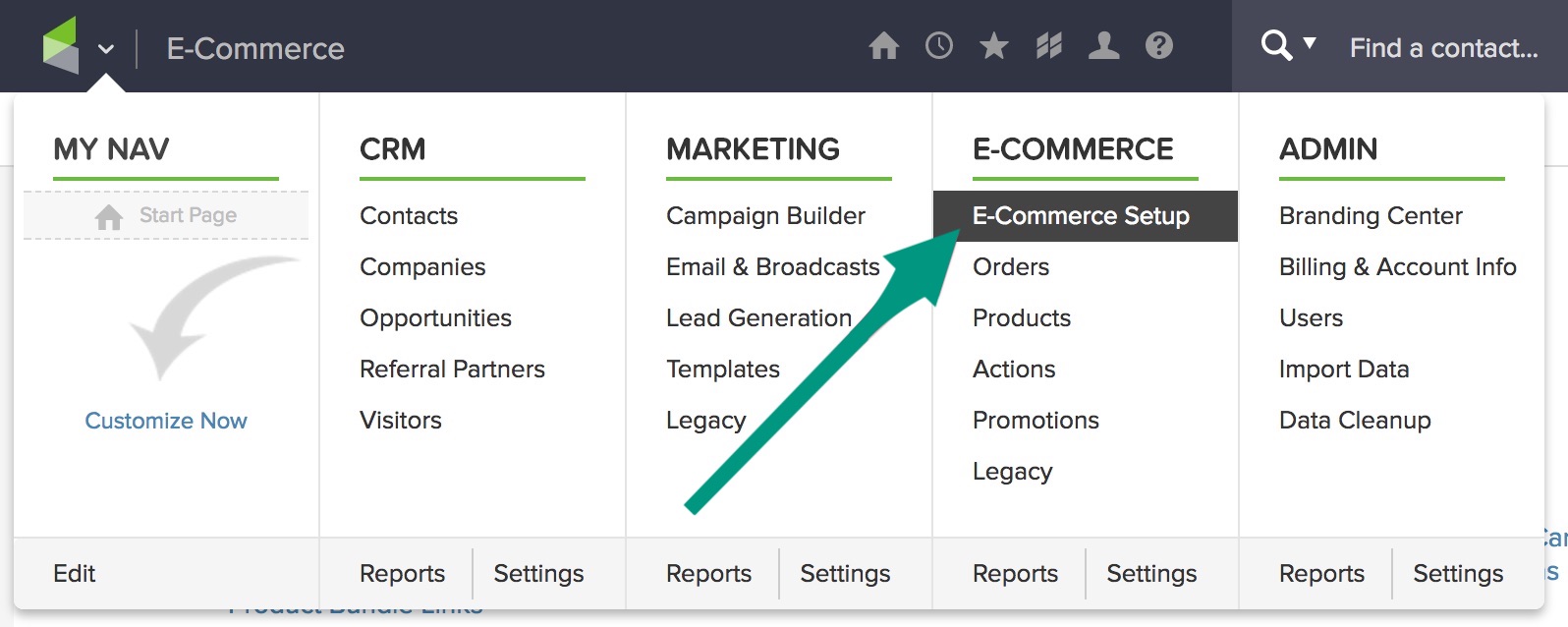The height and width of the screenshot is (627, 1568).
Task: Open Data Cleanup in Admin
Action: click(1355, 420)
